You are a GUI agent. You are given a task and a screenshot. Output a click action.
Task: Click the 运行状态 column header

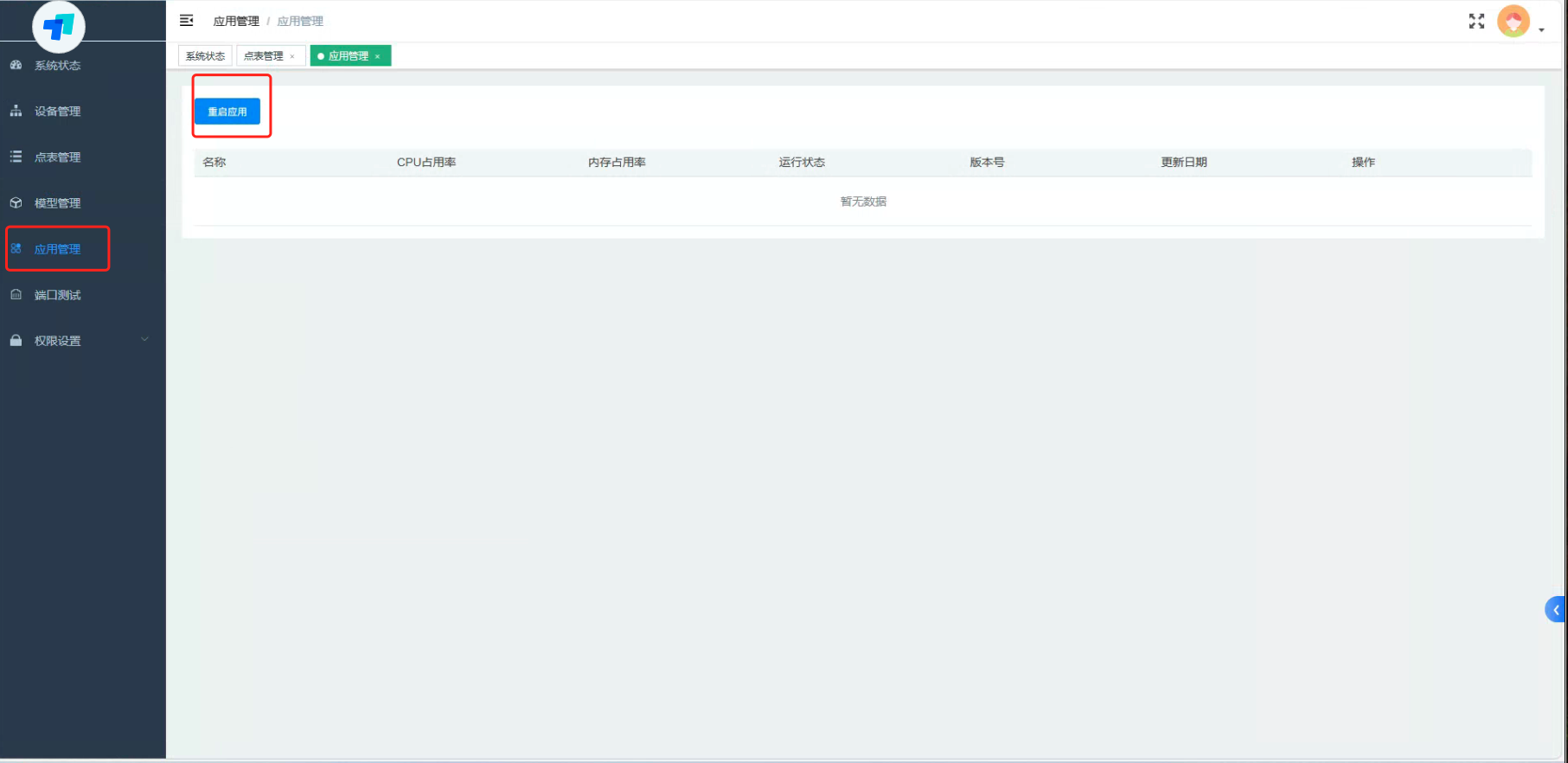tap(801, 162)
